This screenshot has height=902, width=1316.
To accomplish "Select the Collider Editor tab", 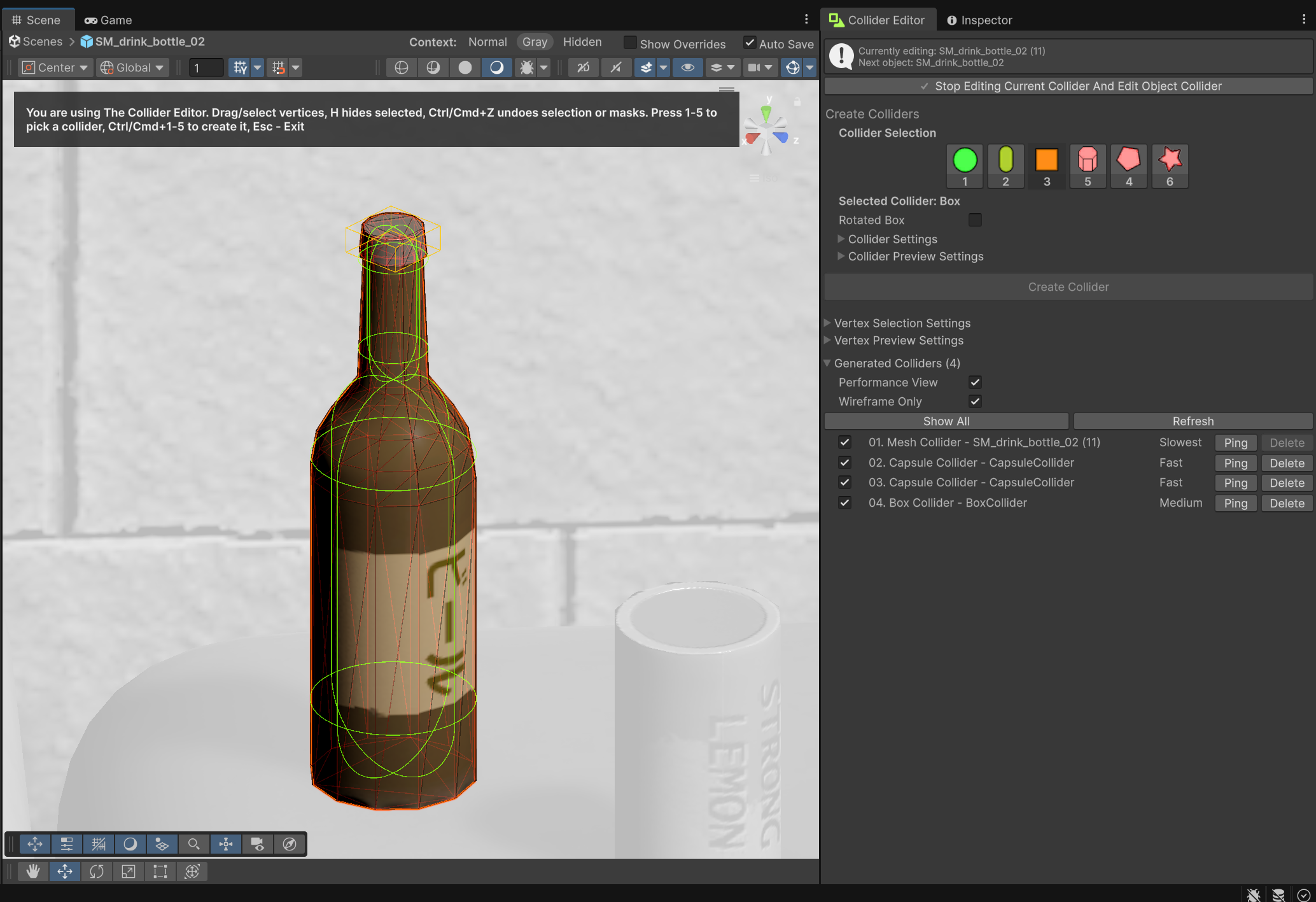I will 878,20.
